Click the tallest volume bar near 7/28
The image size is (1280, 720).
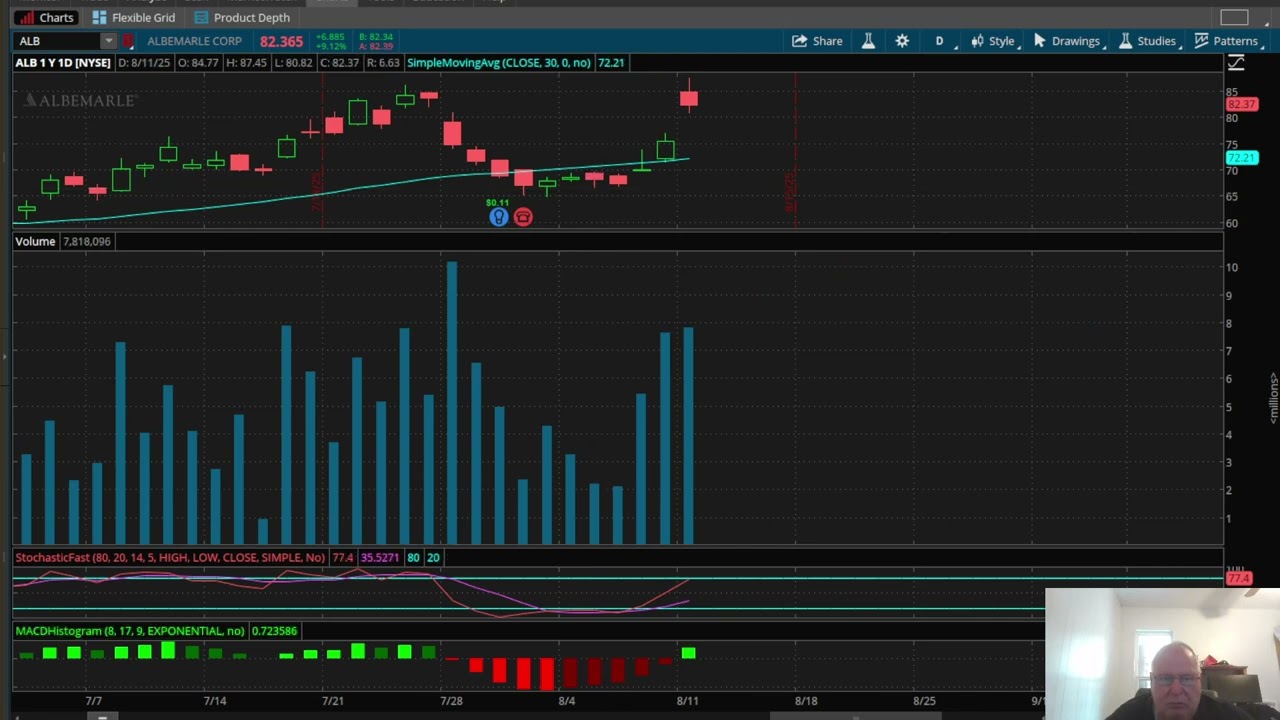(x=452, y=403)
